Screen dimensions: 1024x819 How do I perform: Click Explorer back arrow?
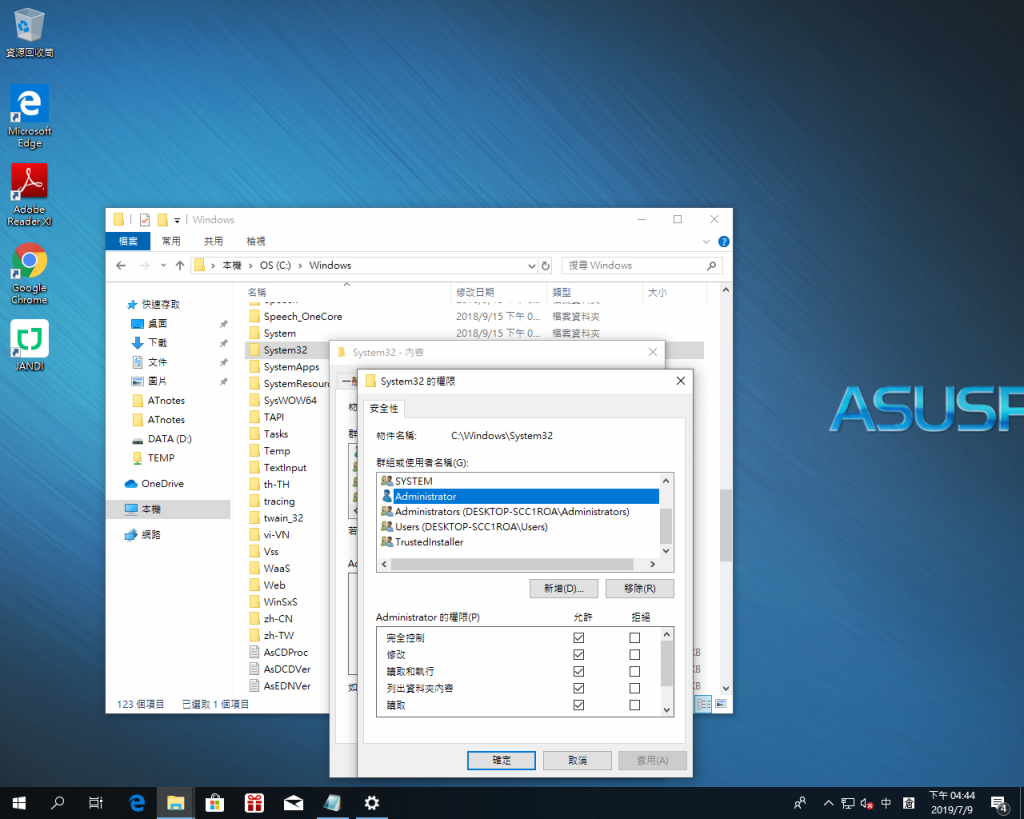point(121,265)
